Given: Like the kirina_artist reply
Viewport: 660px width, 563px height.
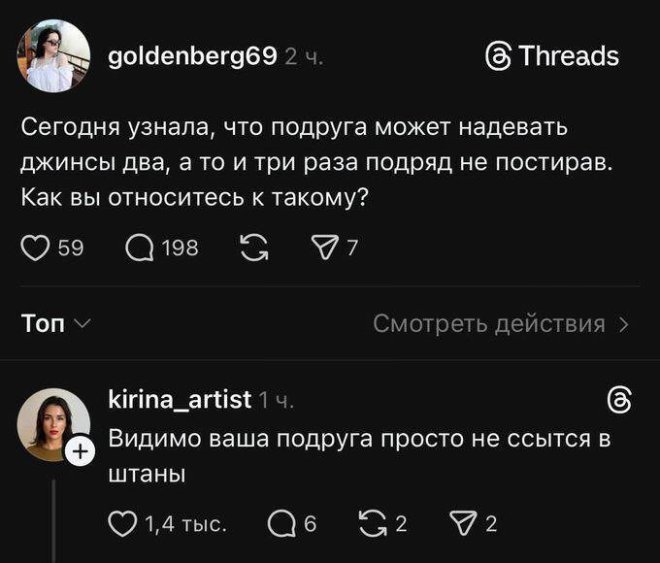Looking at the screenshot, I should tap(121, 523).
